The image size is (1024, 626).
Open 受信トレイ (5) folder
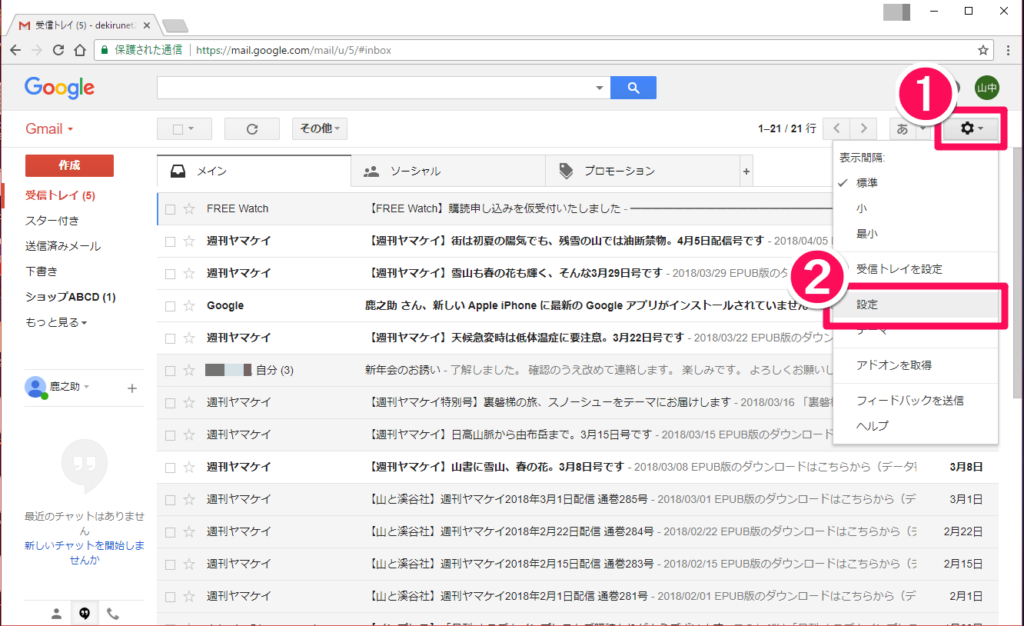(60, 195)
